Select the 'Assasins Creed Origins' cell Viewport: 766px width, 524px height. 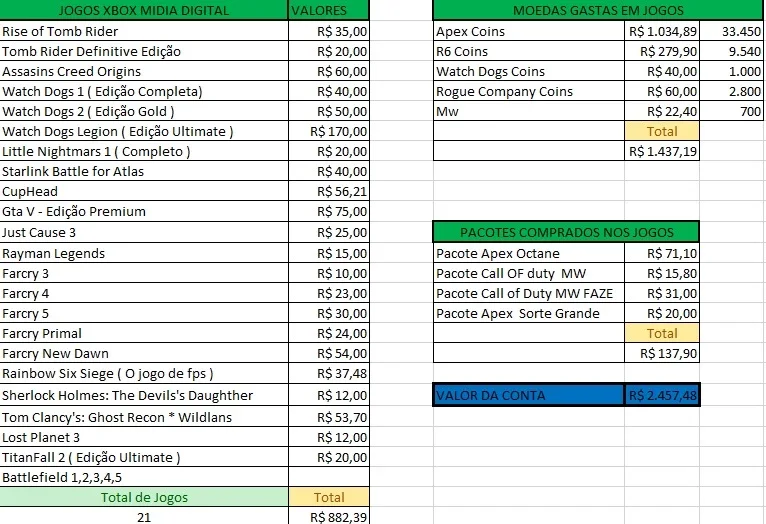(144, 71)
